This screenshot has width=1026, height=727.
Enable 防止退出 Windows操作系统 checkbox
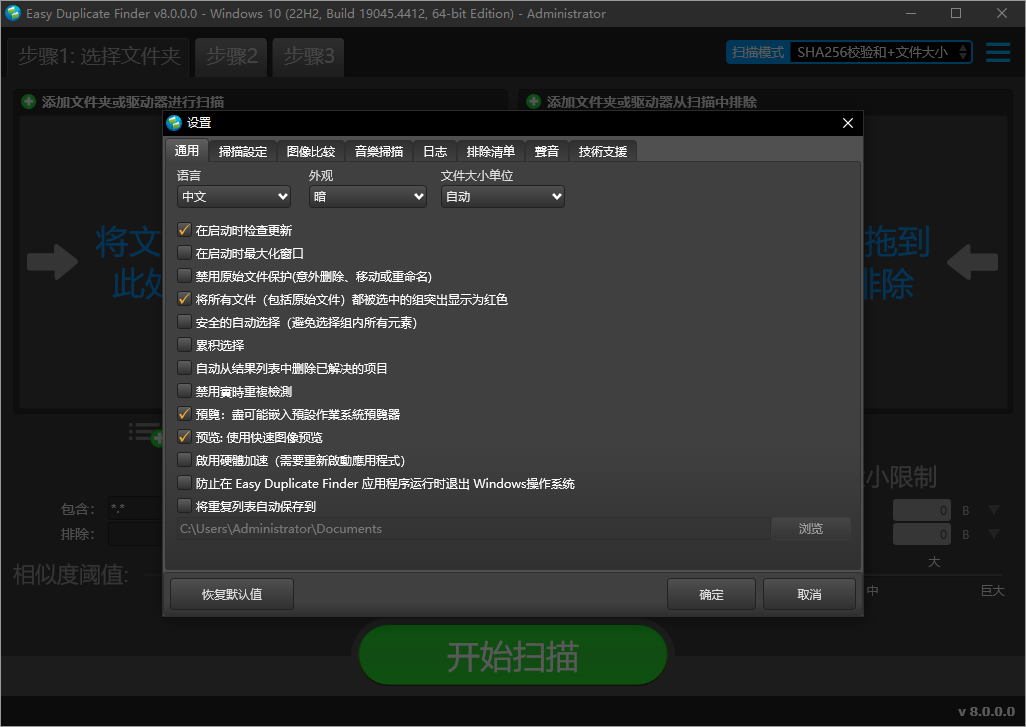pos(185,483)
